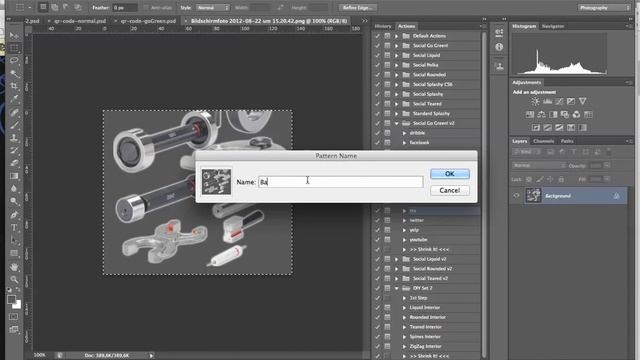This screenshot has height=360, width=640.
Task: Select the Lasso tool
Action: point(14,60)
